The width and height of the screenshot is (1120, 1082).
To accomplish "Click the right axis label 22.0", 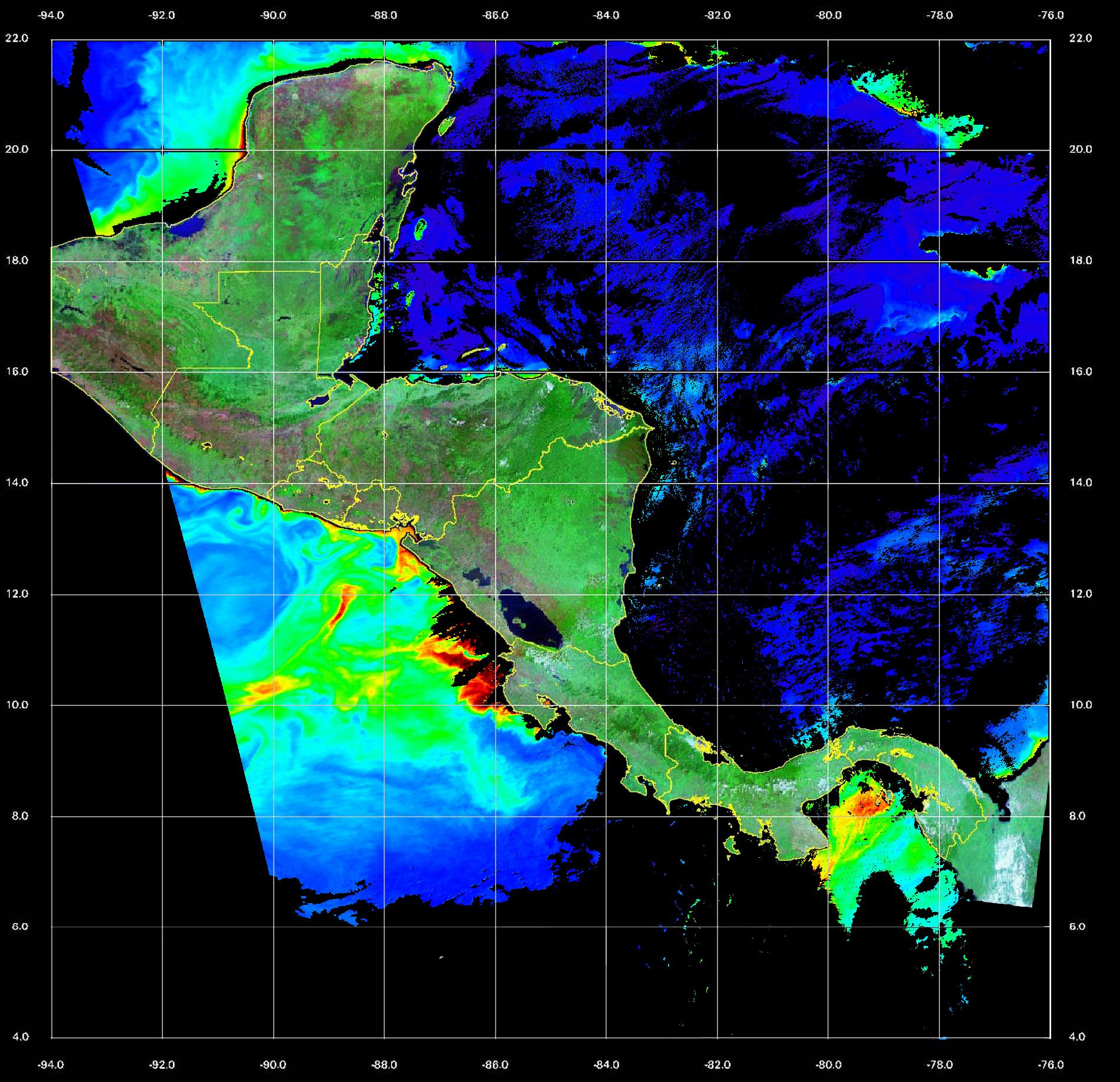I will (x=1079, y=38).
